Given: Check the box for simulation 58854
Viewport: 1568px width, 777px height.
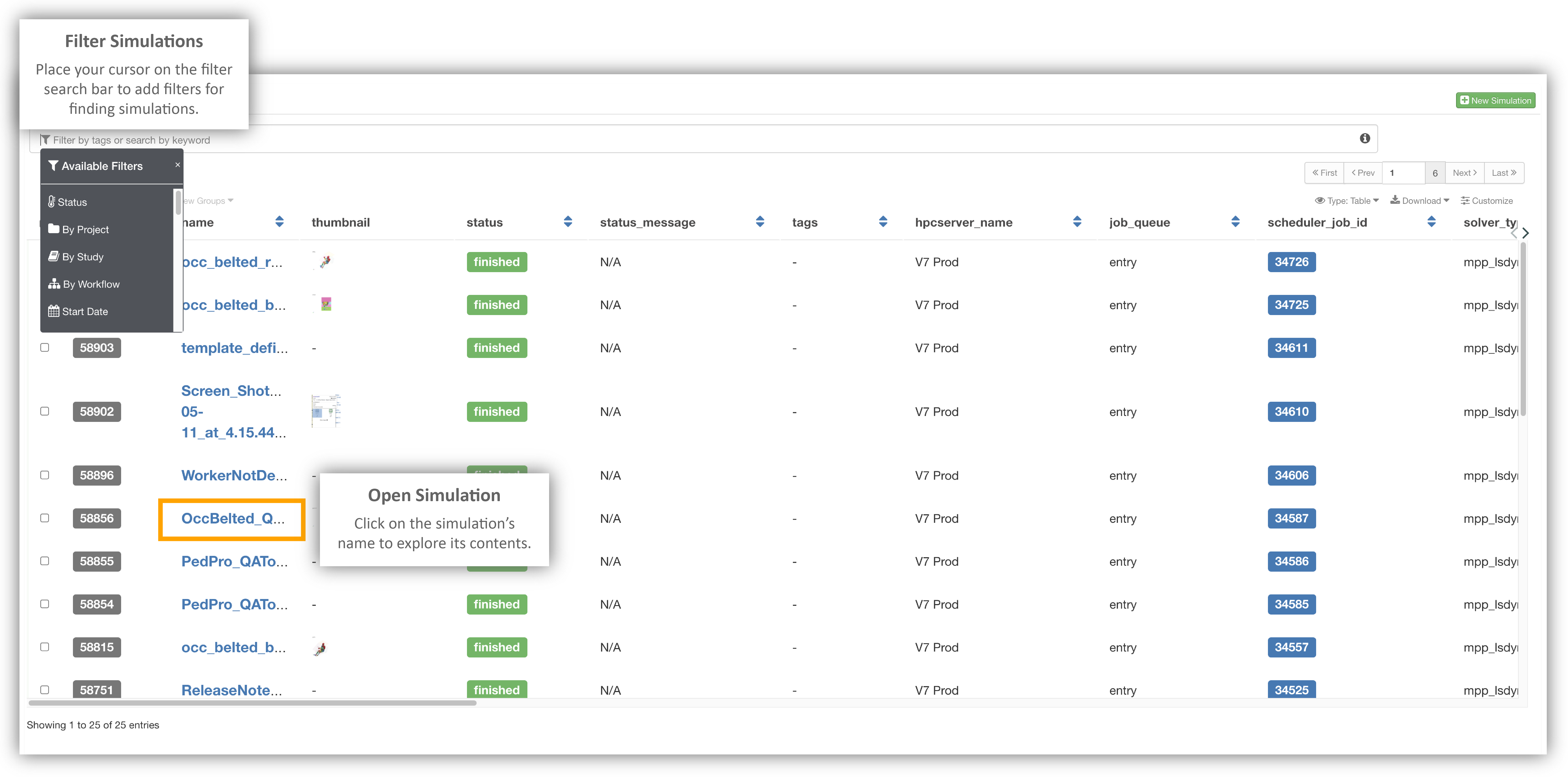Looking at the screenshot, I should 44,604.
